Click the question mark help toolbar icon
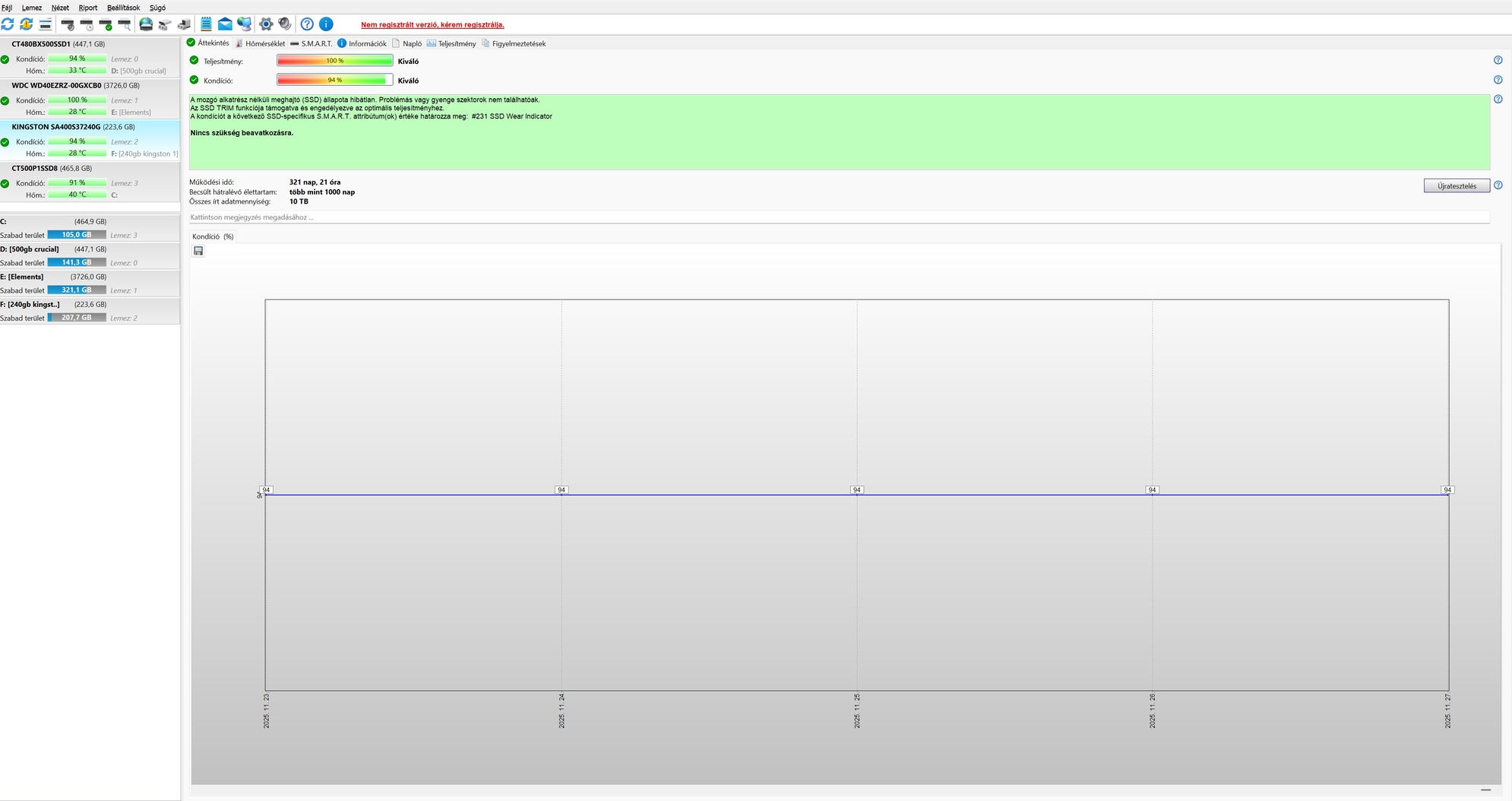The width and height of the screenshot is (1512, 801). (x=307, y=24)
